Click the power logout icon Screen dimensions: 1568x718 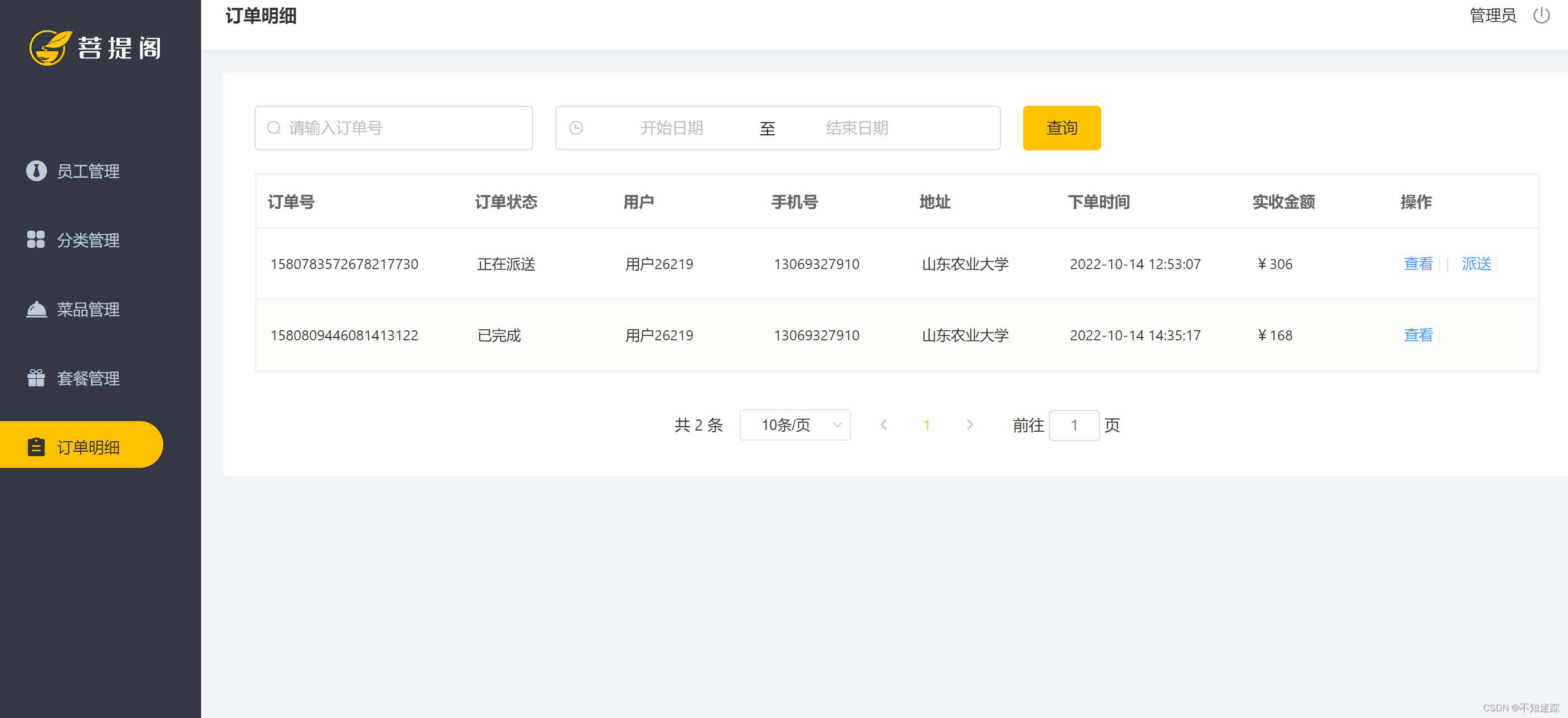(1541, 15)
